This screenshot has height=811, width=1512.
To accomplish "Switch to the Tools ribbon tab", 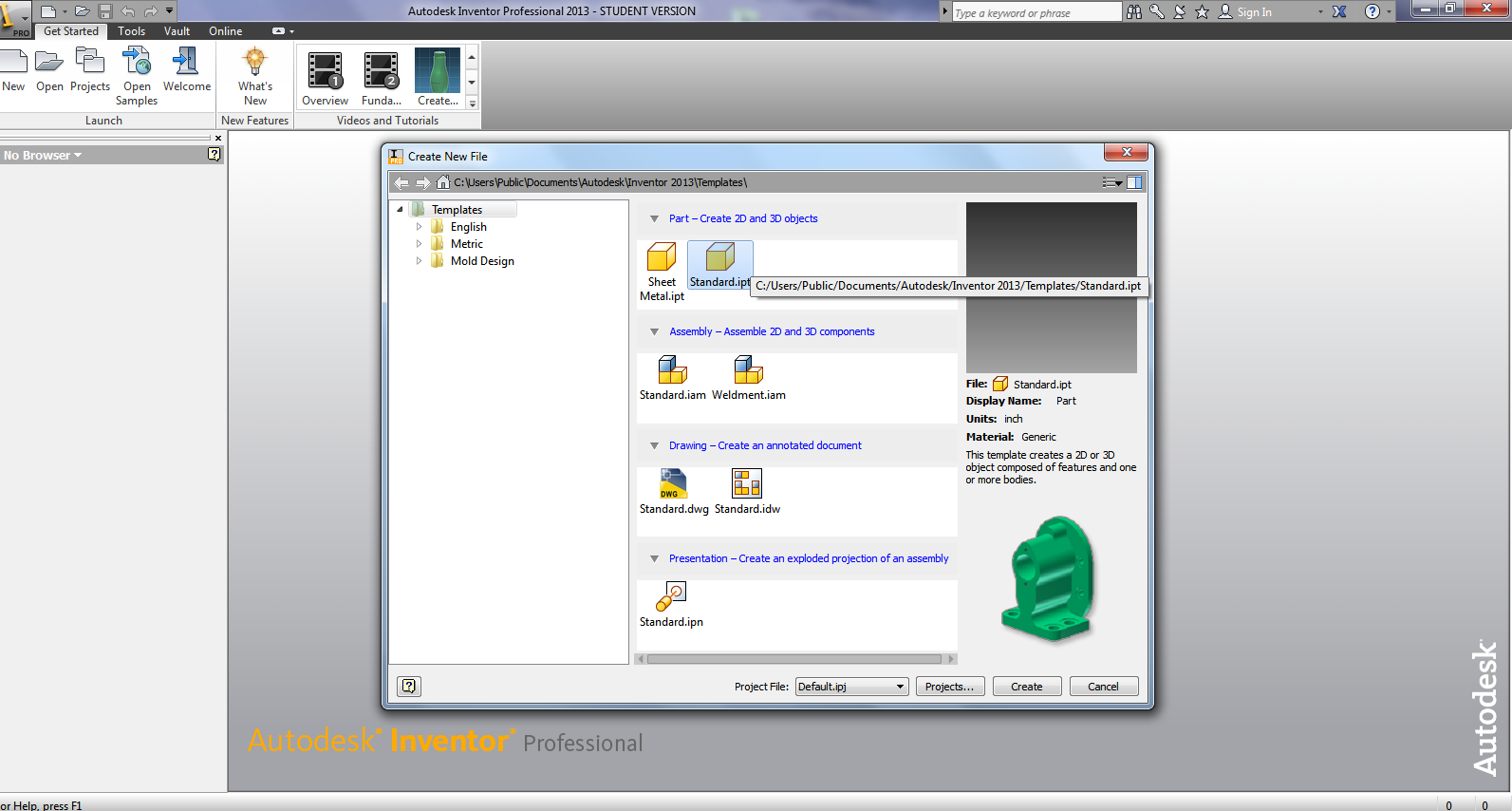I will (x=132, y=31).
